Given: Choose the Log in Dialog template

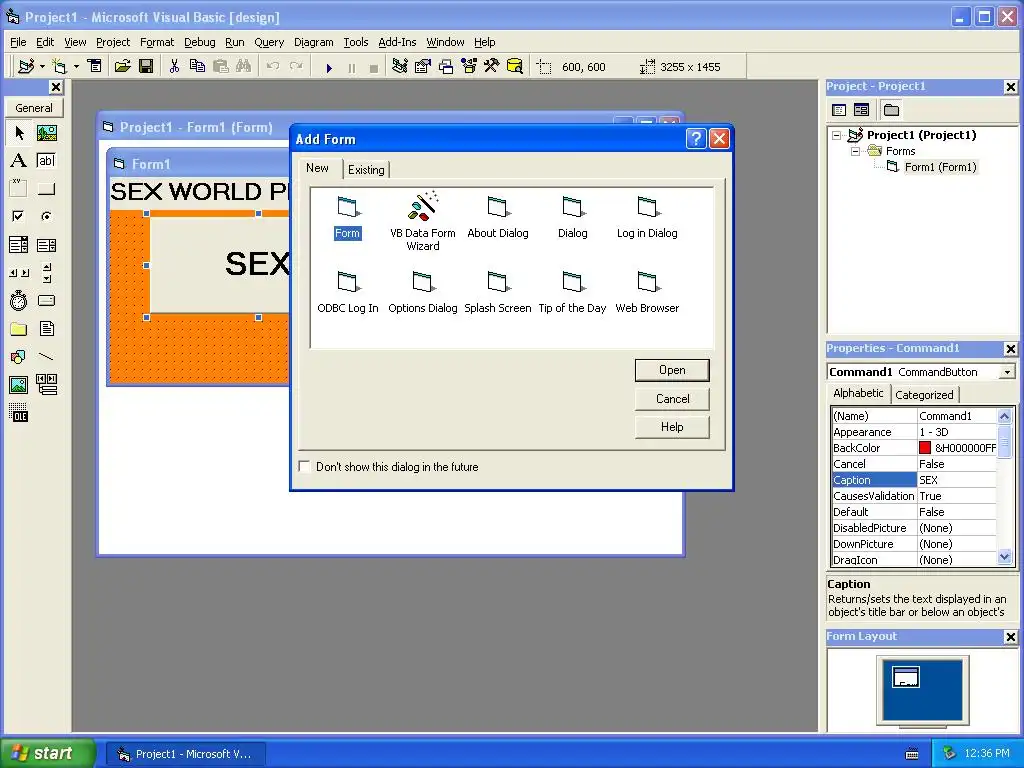Looking at the screenshot, I should (647, 218).
